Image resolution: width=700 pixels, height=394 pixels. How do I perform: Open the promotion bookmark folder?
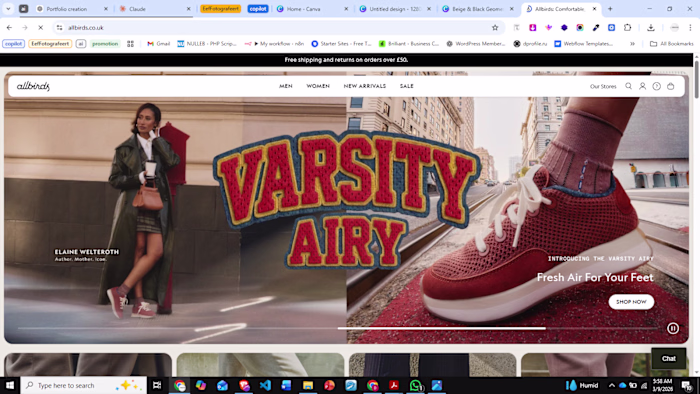point(105,44)
